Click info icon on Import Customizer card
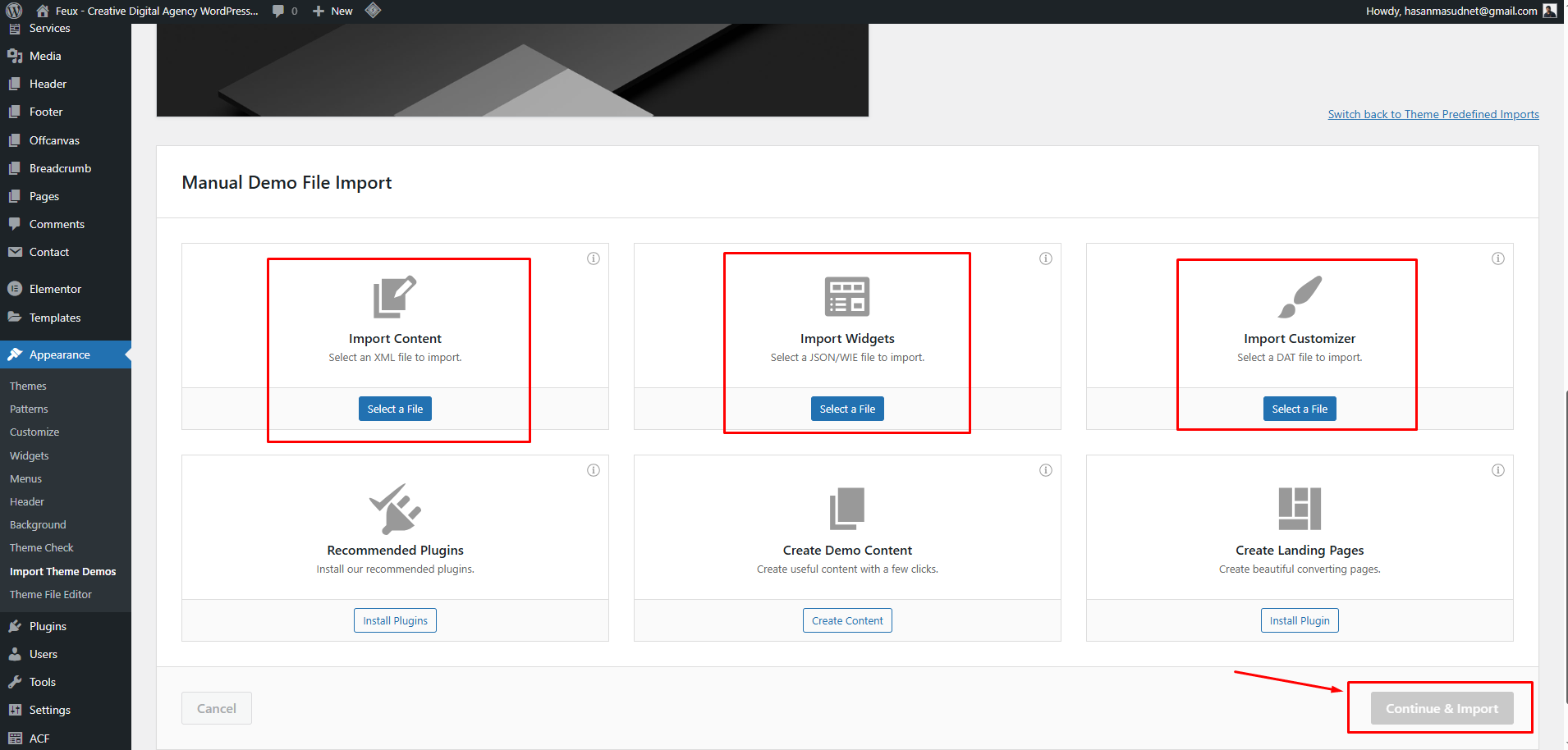The width and height of the screenshot is (1568, 750). pyautogui.click(x=1498, y=258)
